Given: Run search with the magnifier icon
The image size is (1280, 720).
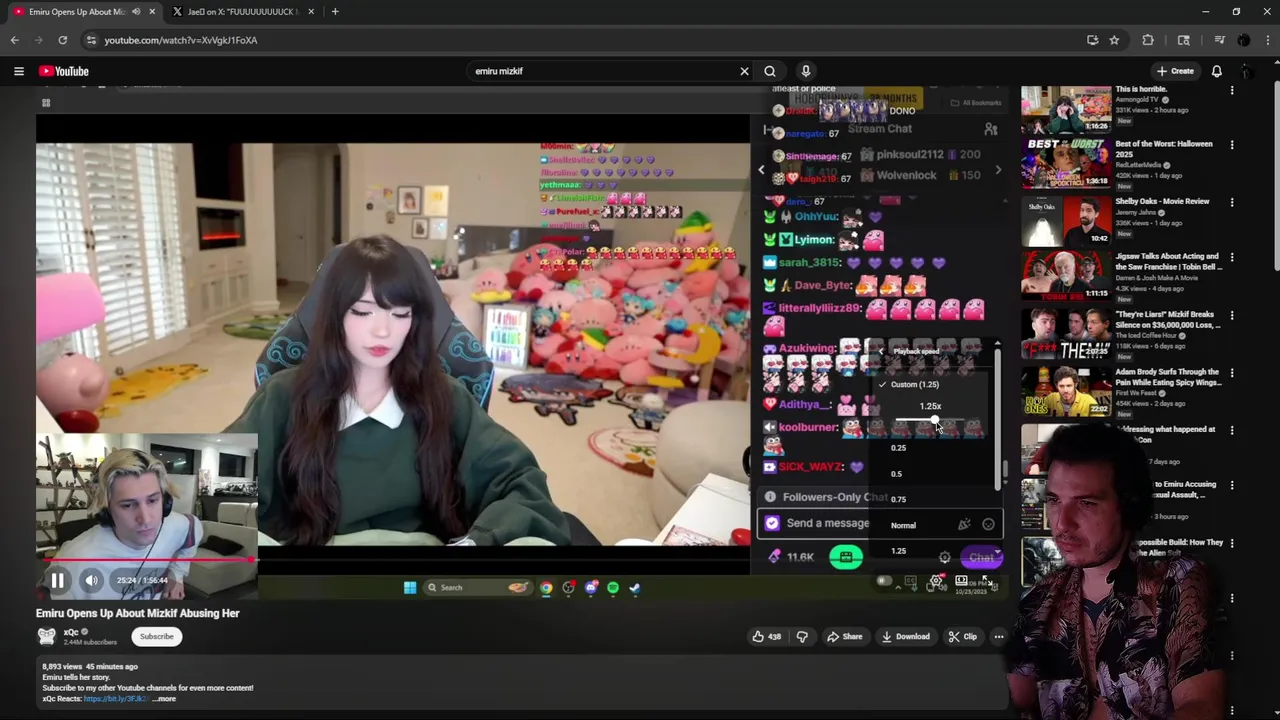Looking at the screenshot, I should coord(770,71).
